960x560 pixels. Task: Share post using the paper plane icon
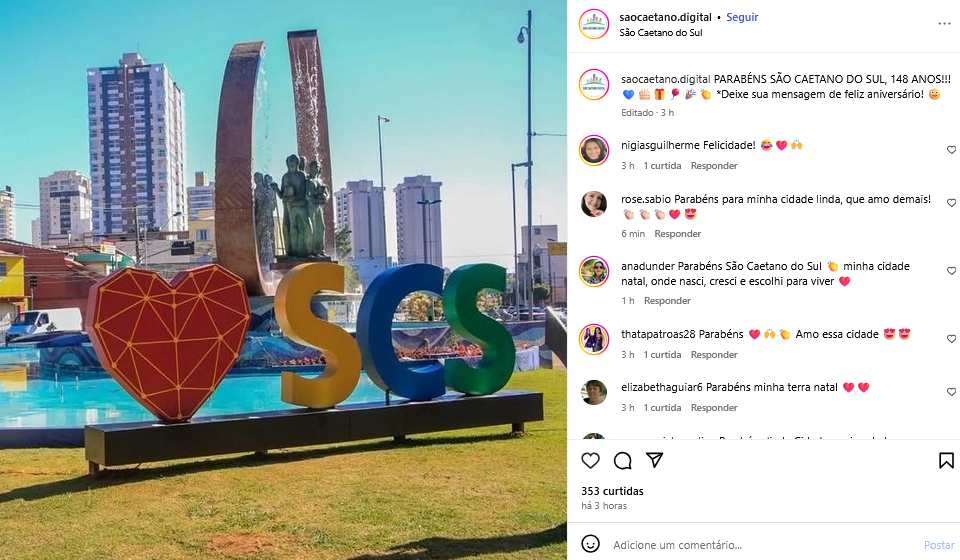[x=654, y=460]
